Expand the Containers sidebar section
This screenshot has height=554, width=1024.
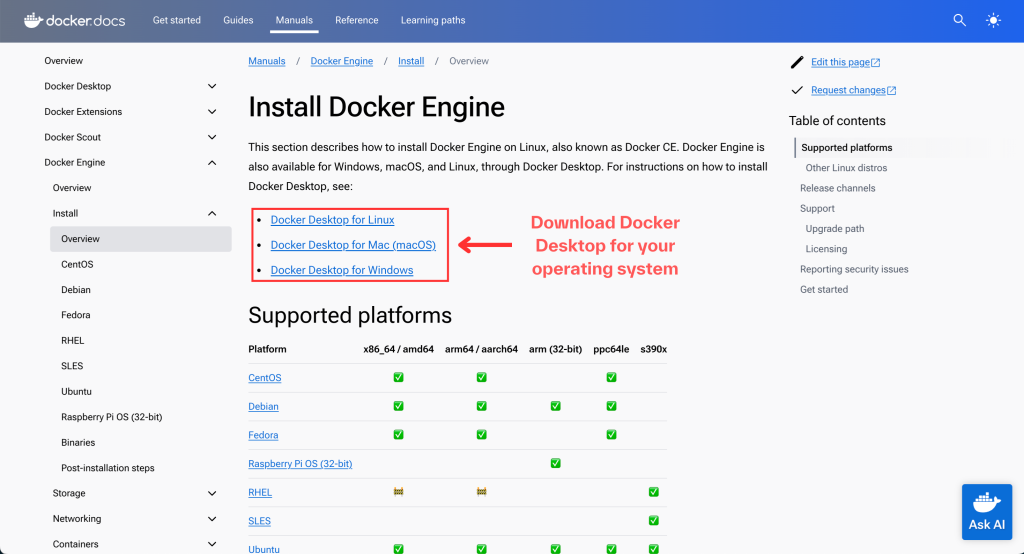coord(212,544)
